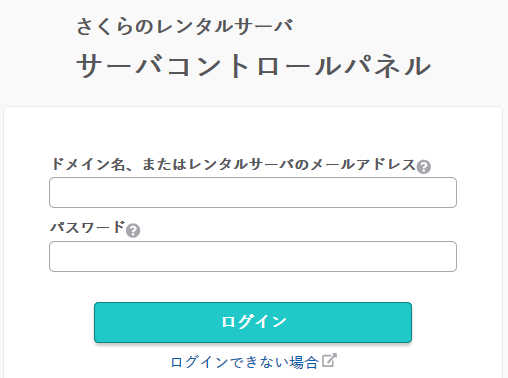Click the external-link icon after ログインできない場合
Screen dimensions: 508x378
point(329,360)
